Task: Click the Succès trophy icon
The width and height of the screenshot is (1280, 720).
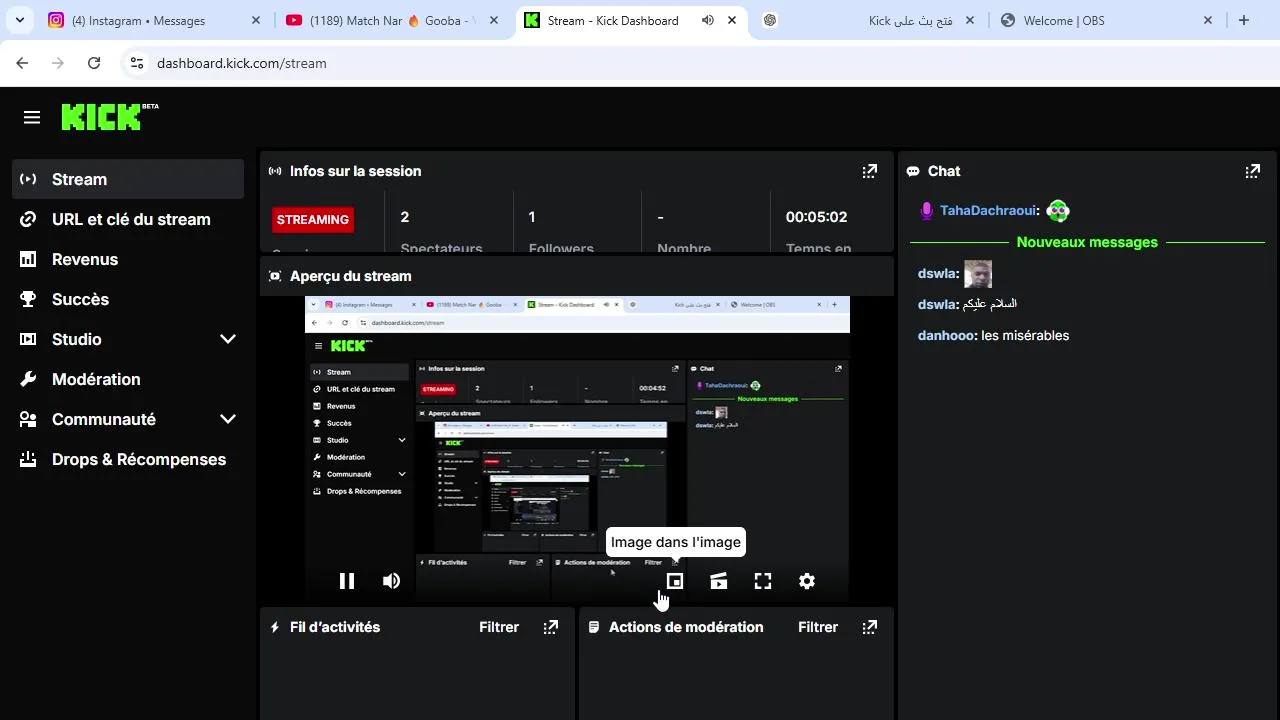Action: pos(29,299)
